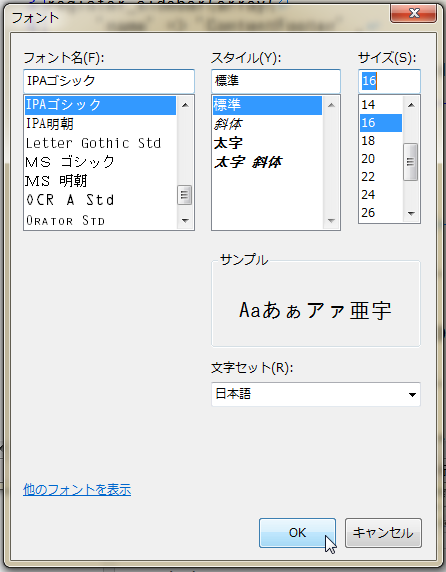Choose 太字 bold style
This screenshot has height=572, width=446.
coord(267,143)
